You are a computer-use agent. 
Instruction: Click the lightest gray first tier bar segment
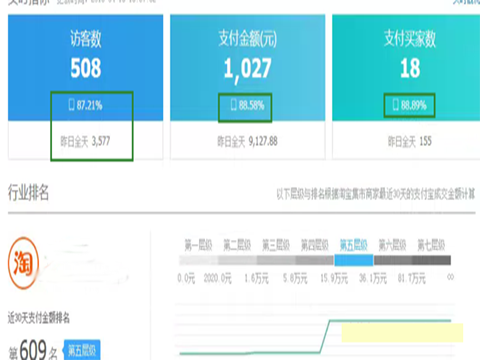pyautogui.click(x=198, y=260)
